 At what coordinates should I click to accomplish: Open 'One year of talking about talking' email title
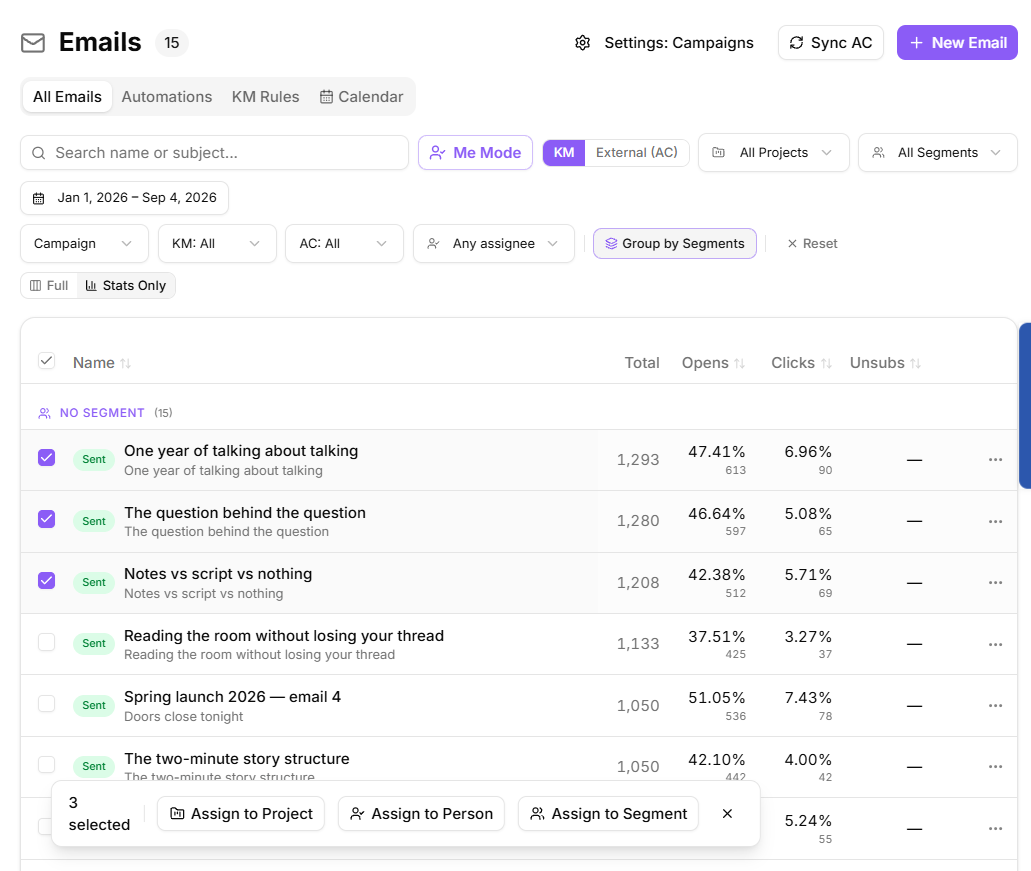(x=241, y=451)
